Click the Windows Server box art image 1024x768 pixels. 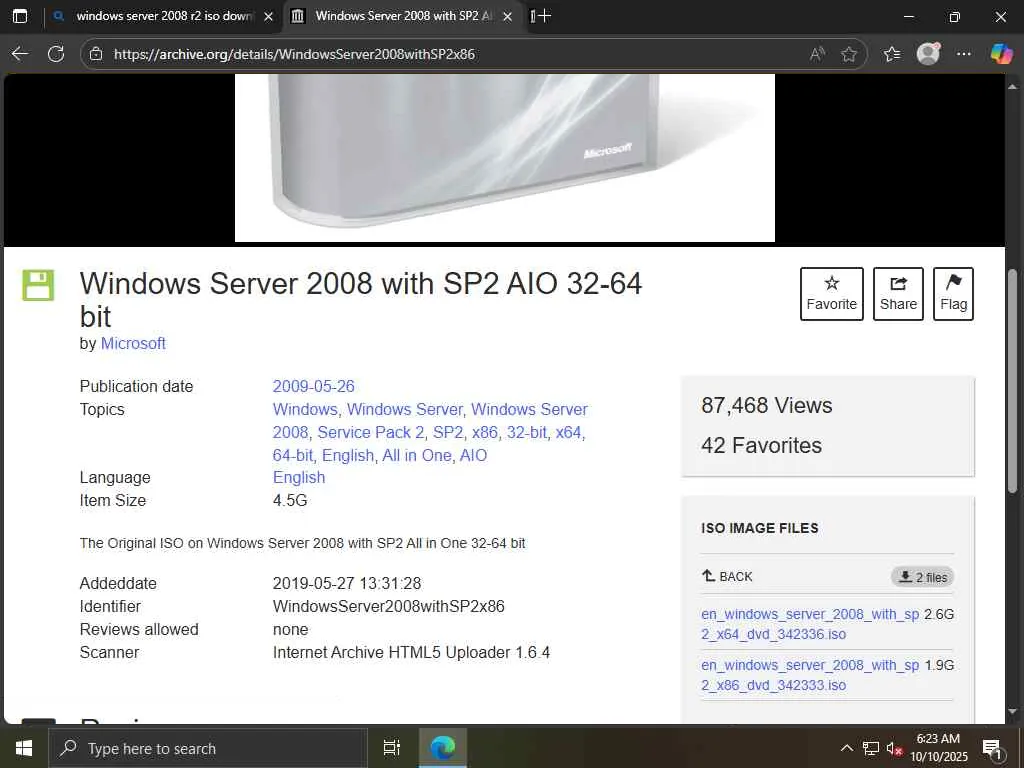point(505,157)
